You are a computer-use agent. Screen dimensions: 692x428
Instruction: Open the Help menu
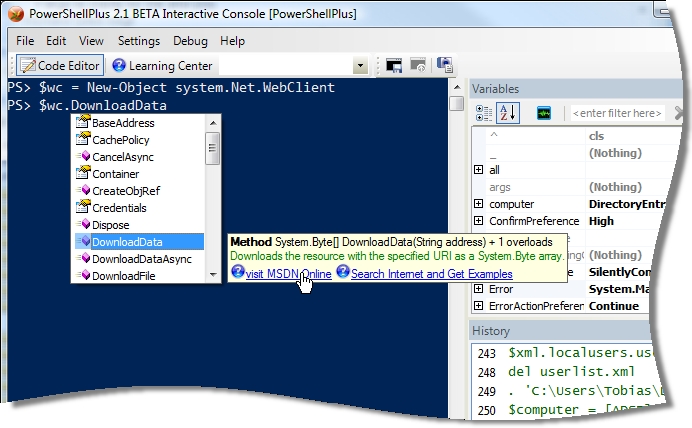232,41
